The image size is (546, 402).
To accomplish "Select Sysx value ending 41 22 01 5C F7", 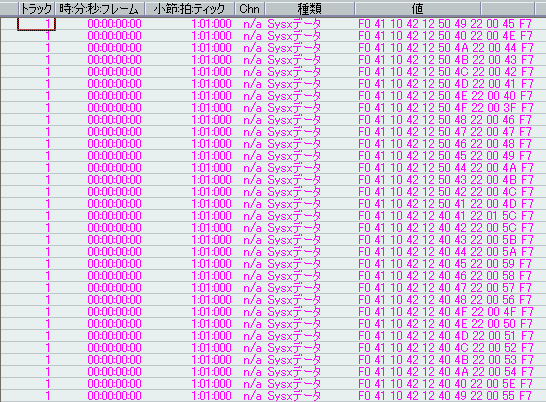I will coord(445,216).
